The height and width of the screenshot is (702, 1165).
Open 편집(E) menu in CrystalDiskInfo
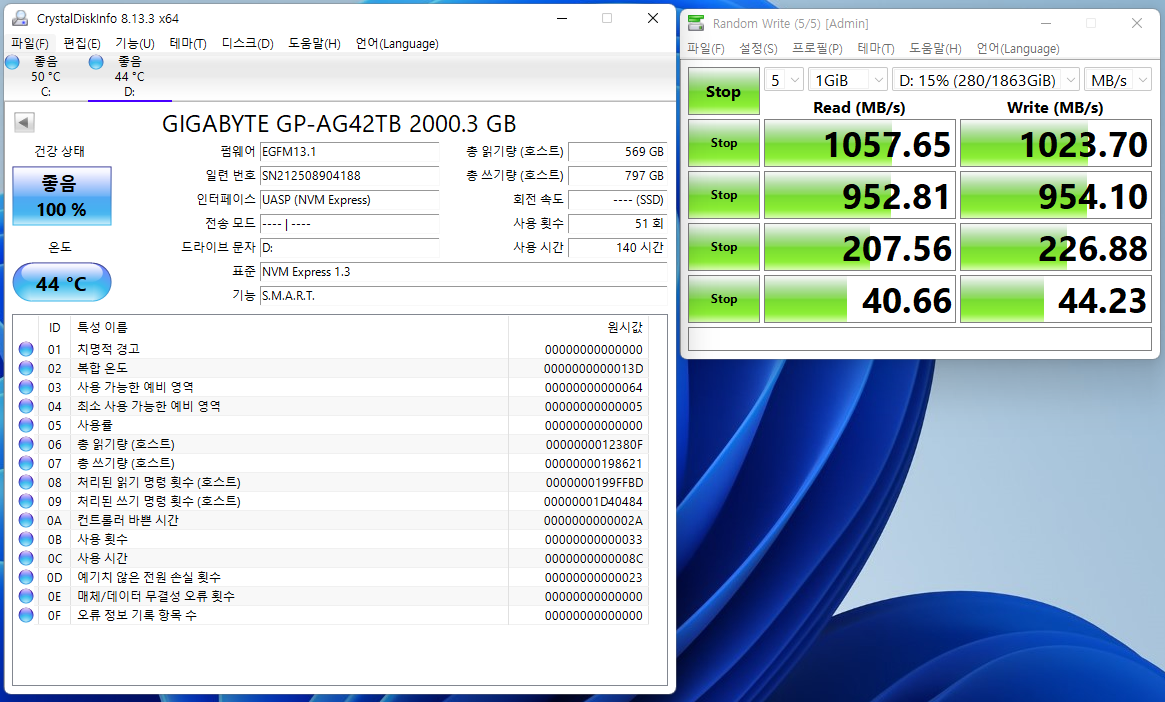[x=82, y=44]
